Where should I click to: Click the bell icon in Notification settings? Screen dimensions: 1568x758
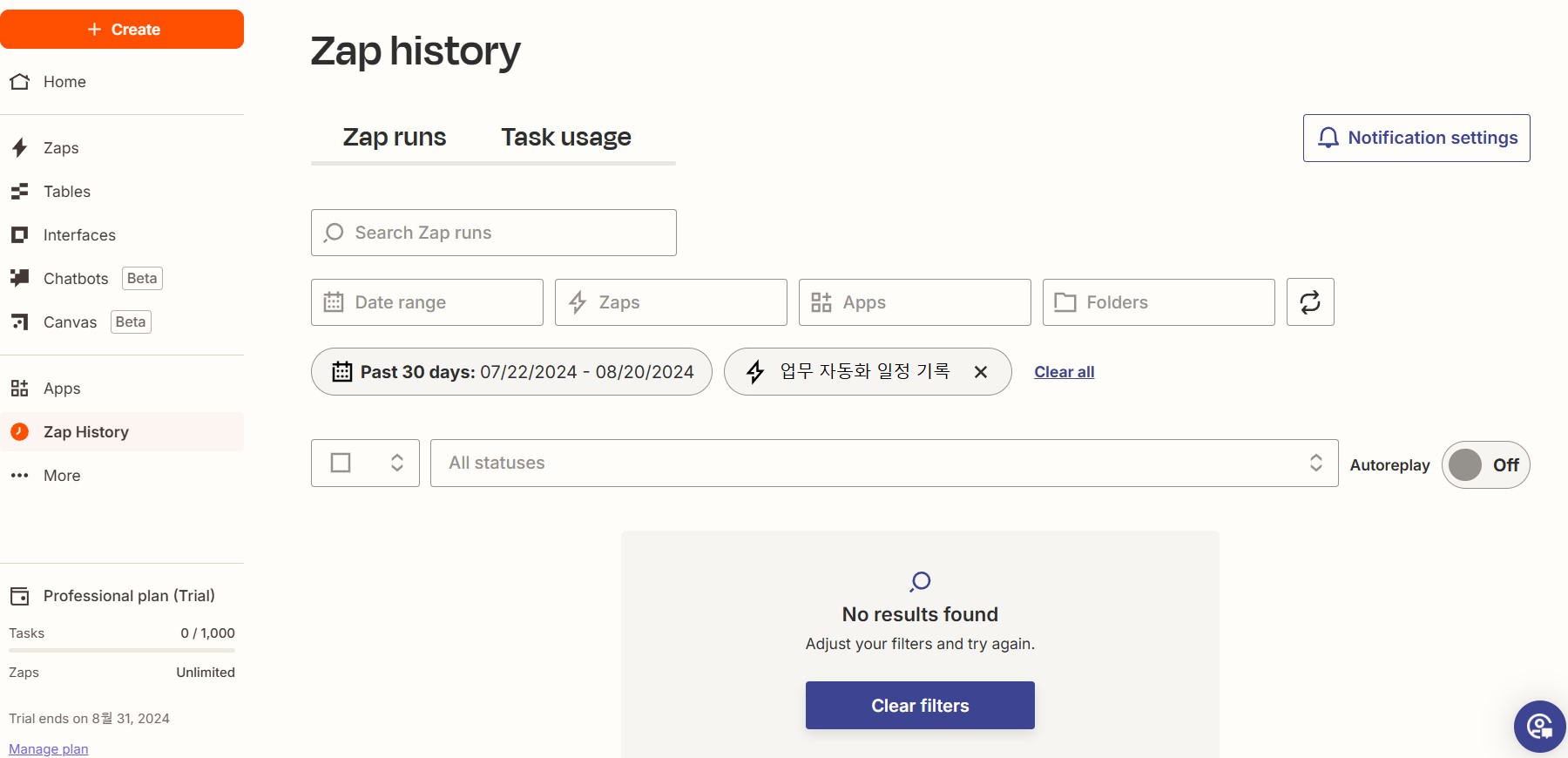(x=1328, y=138)
